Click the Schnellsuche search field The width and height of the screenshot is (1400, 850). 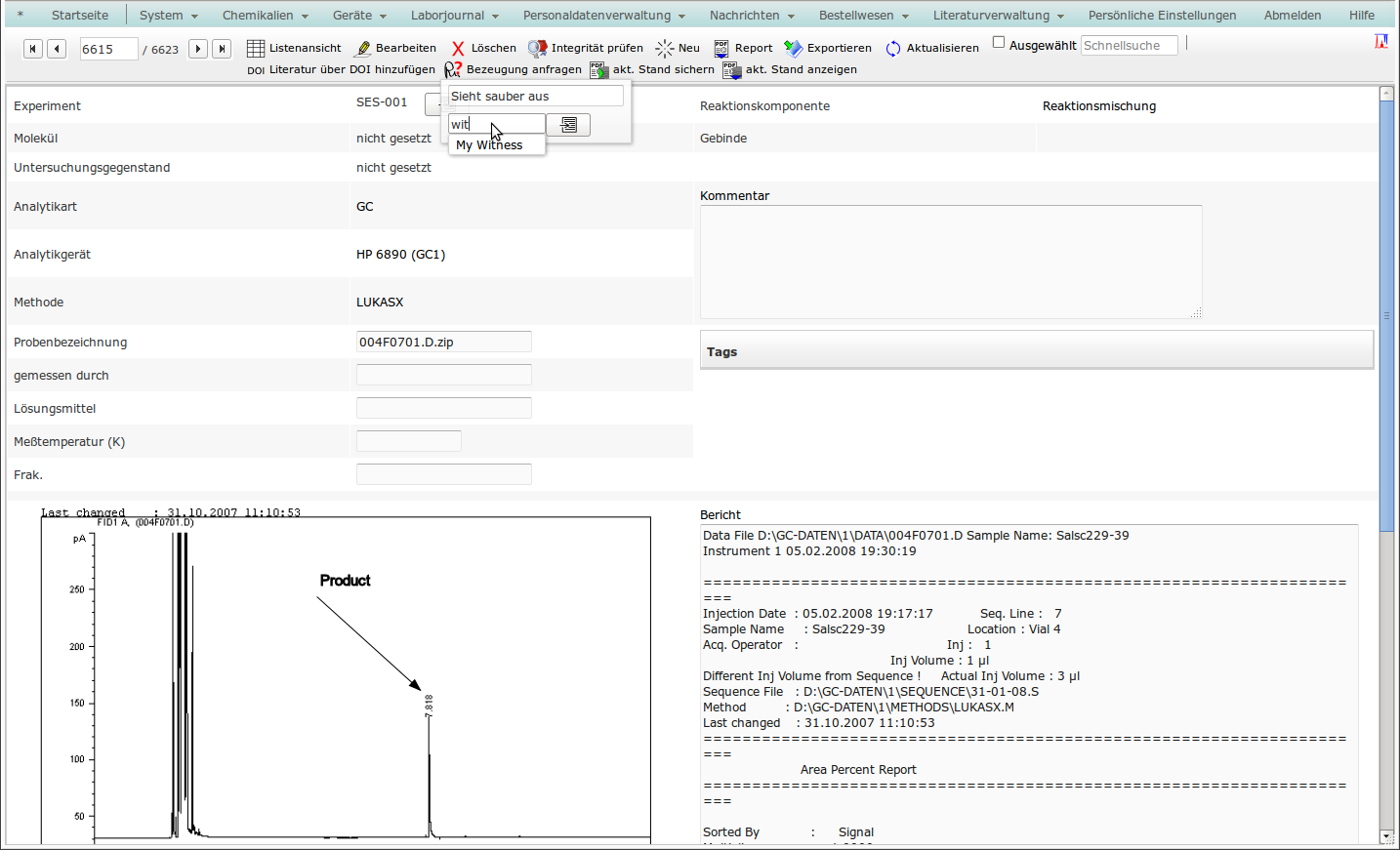tap(1129, 46)
